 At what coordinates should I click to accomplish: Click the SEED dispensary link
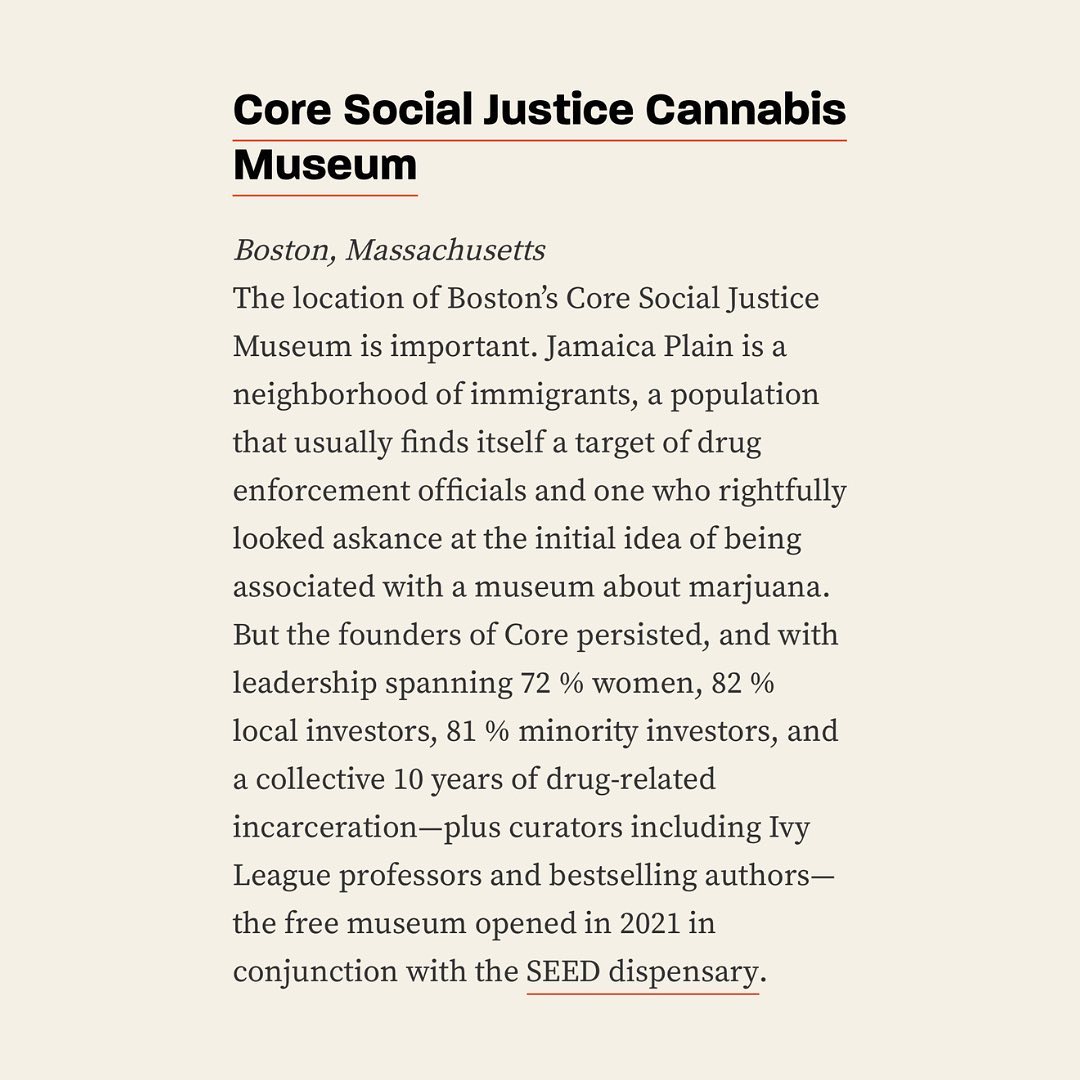click(641, 972)
